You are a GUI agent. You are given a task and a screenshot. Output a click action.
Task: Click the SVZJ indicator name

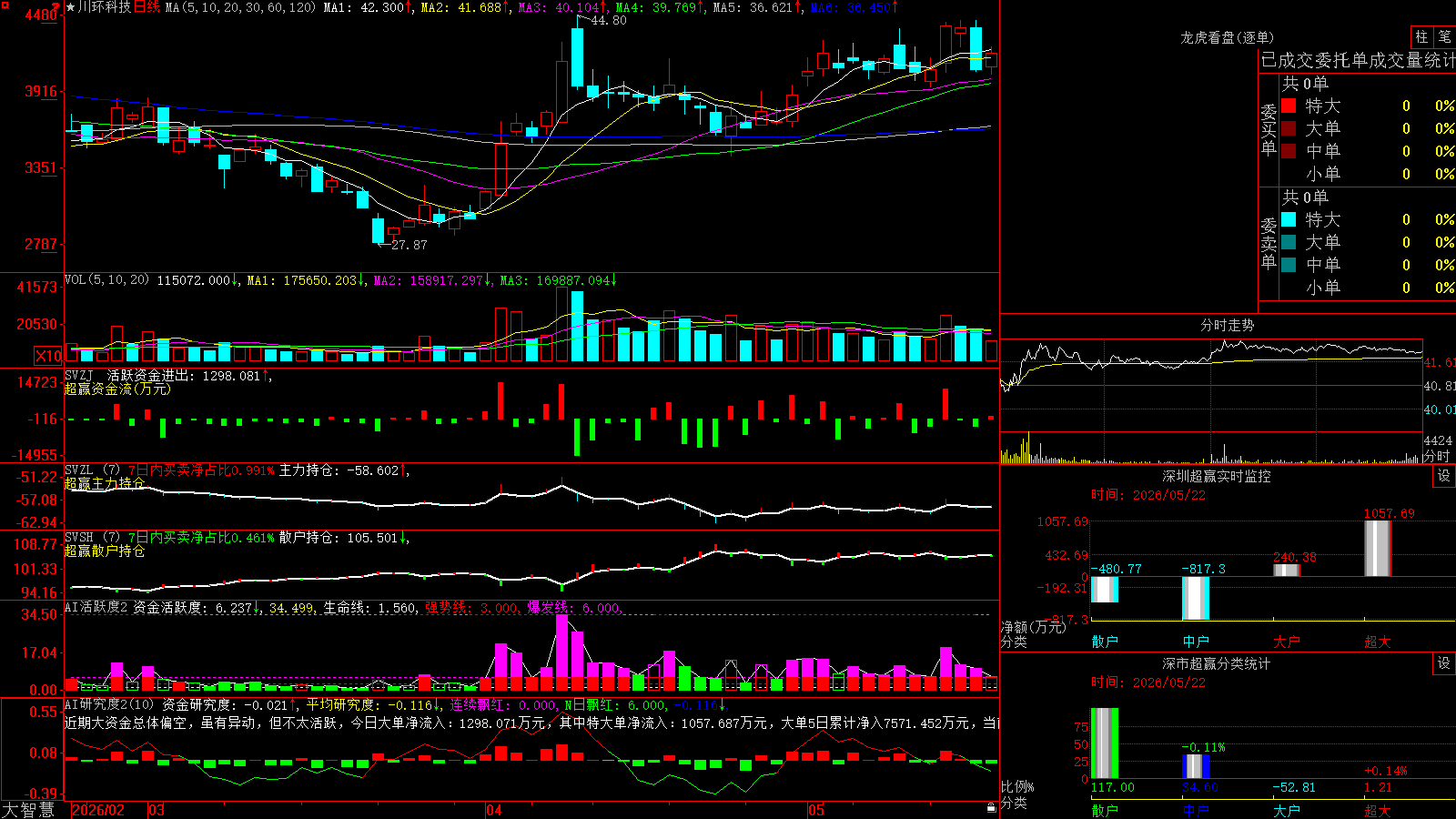79,375
